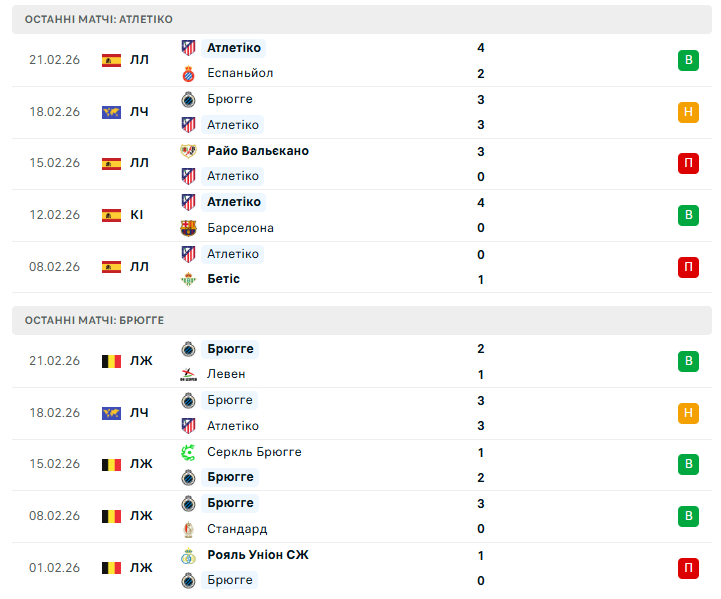Open the Барселона team name link
This screenshot has width=721, height=599.
(x=240, y=228)
